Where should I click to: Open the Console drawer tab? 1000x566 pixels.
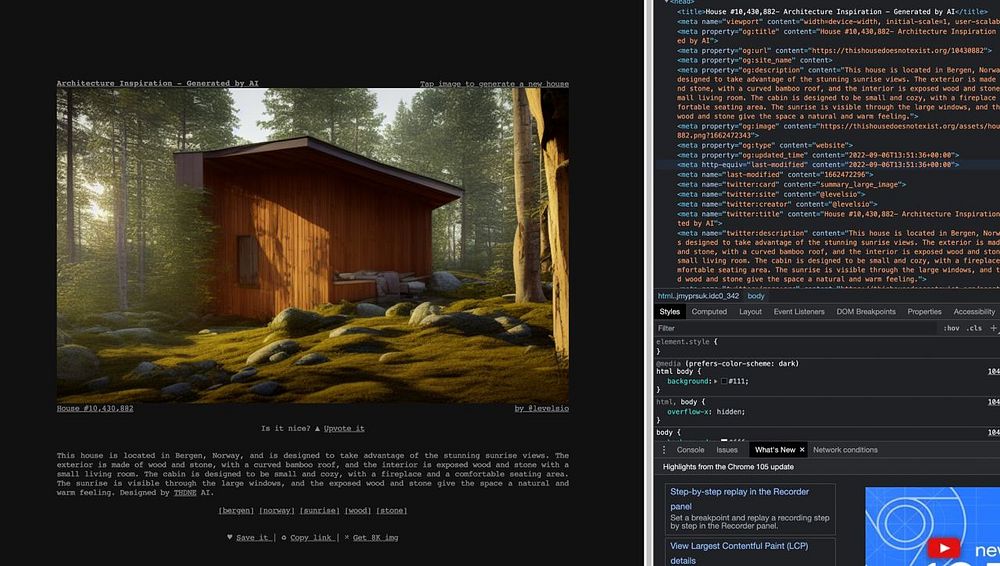coord(690,450)
